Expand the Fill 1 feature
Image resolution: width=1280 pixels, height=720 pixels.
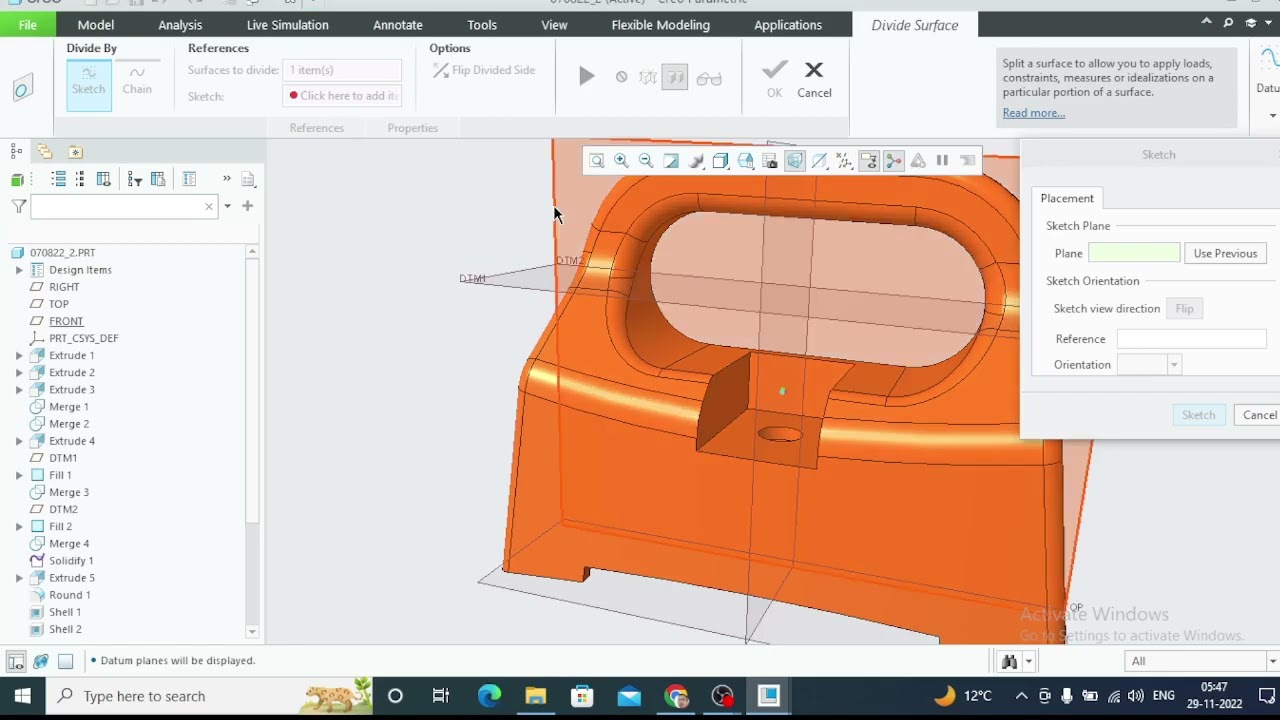(19, 475)
